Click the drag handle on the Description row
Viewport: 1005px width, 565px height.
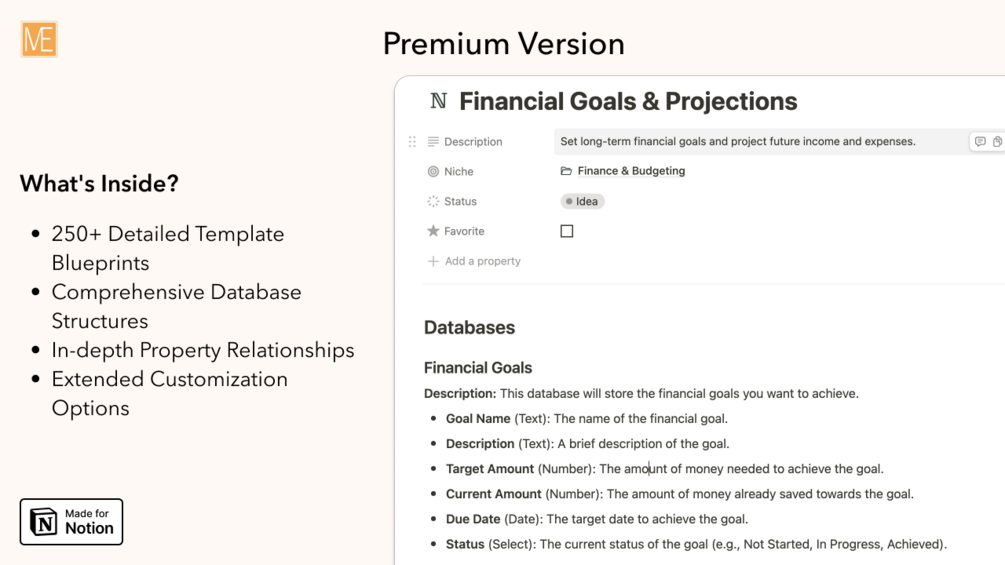point(412,142)
